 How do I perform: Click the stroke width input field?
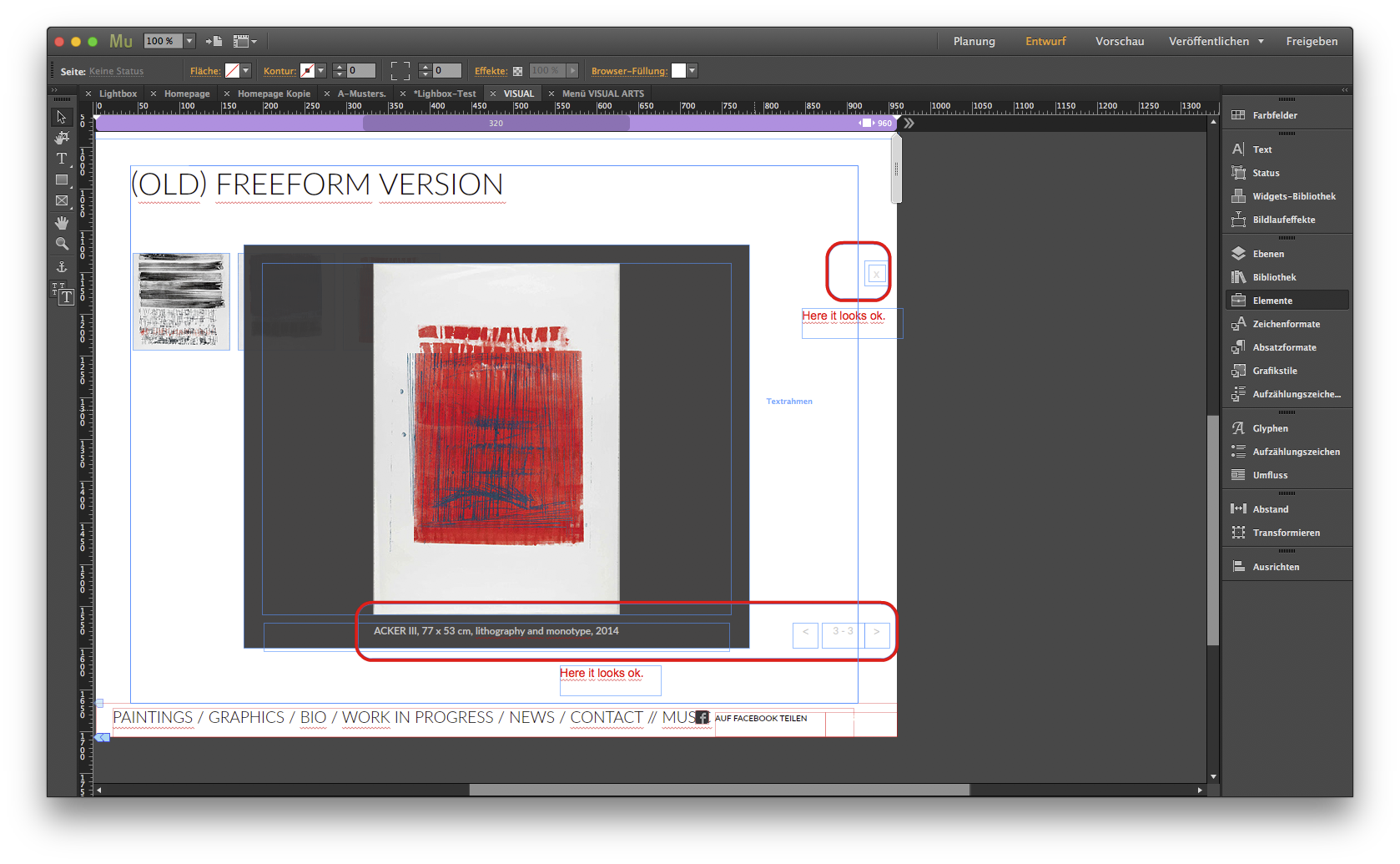click(x=361, y=71)
